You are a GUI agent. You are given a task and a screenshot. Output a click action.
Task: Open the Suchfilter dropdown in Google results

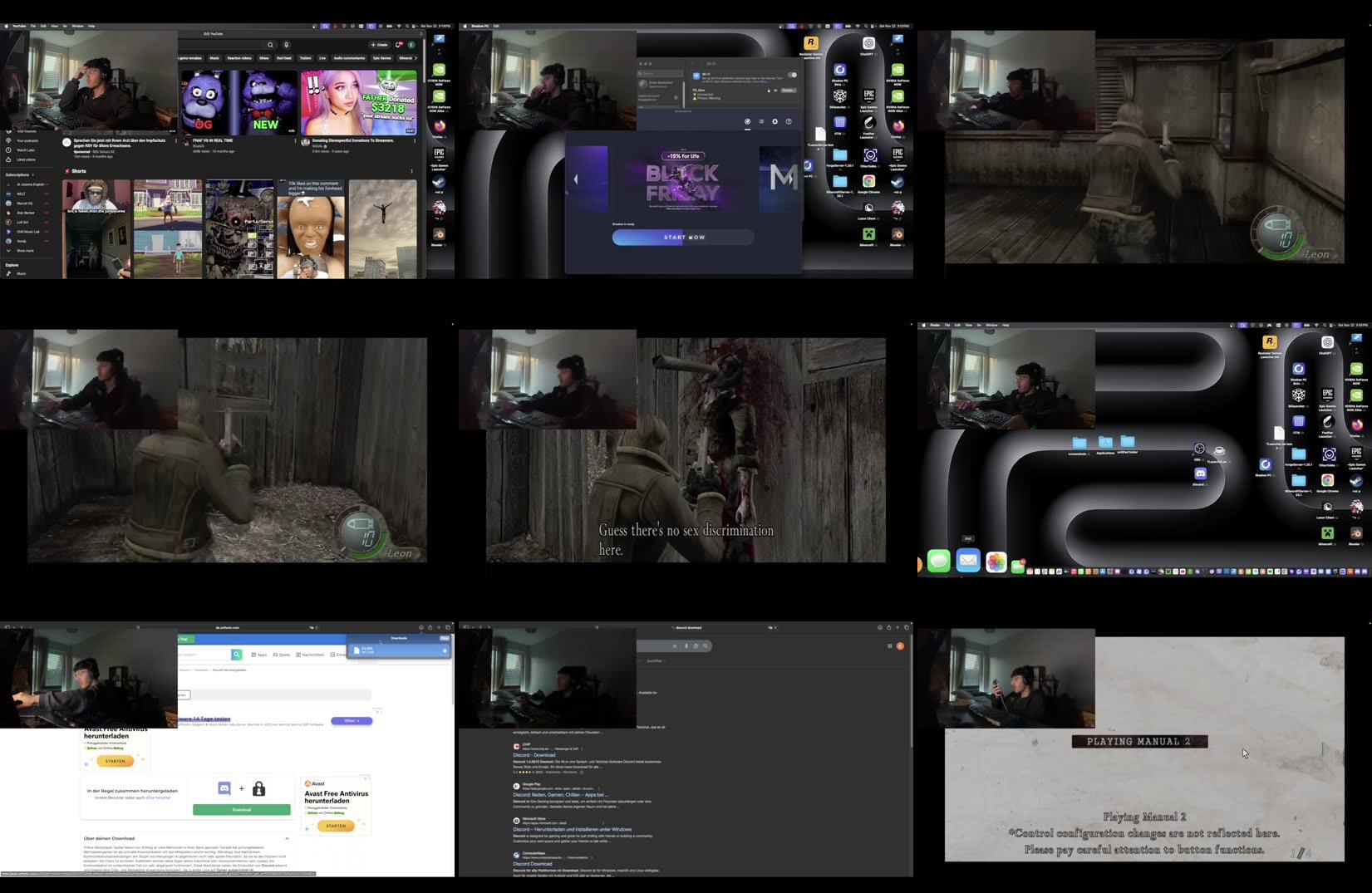[654, 660]
